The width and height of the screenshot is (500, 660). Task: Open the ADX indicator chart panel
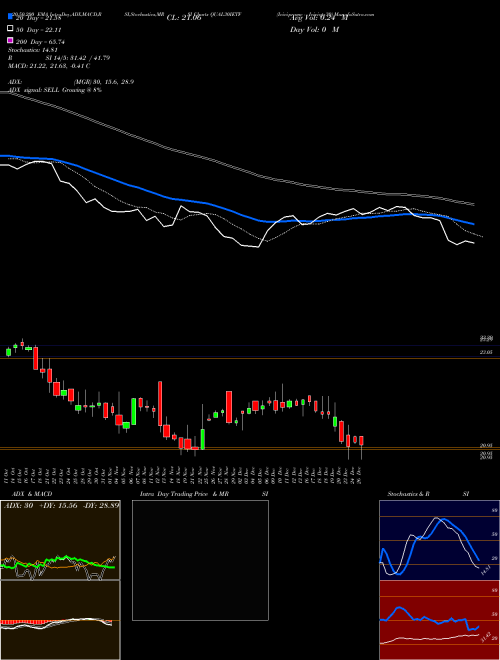click(60, 540)
